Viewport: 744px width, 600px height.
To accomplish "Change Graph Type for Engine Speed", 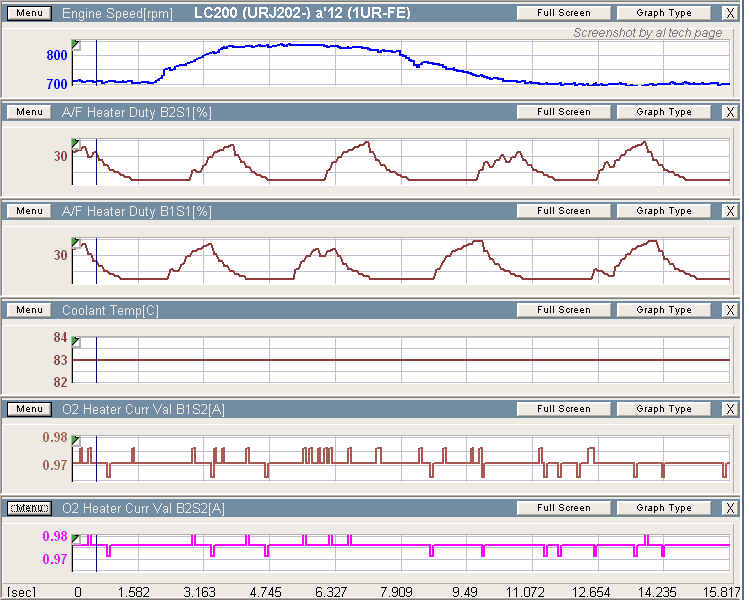I will 664,13.
